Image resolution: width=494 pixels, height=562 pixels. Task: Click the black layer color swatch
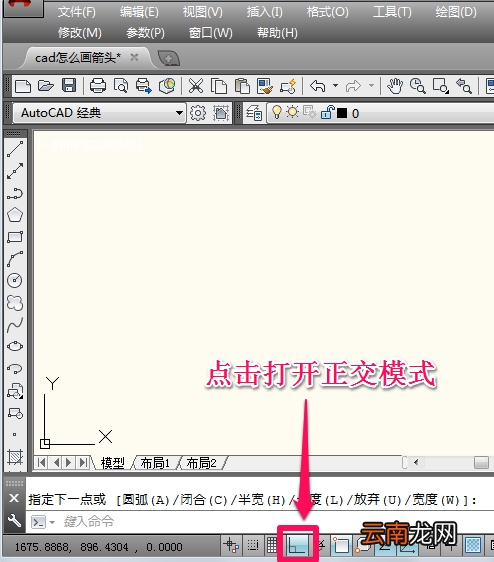[x=342, y=113]
